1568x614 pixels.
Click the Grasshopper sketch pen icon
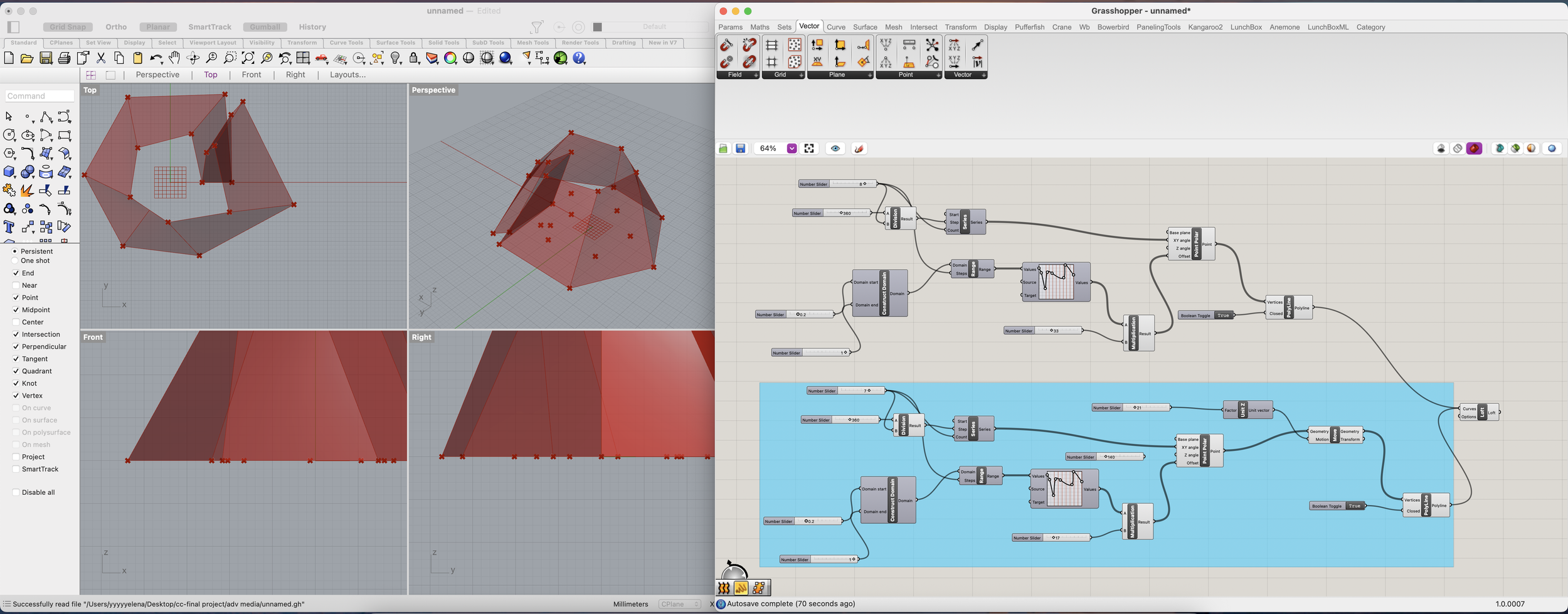point(859,149)
